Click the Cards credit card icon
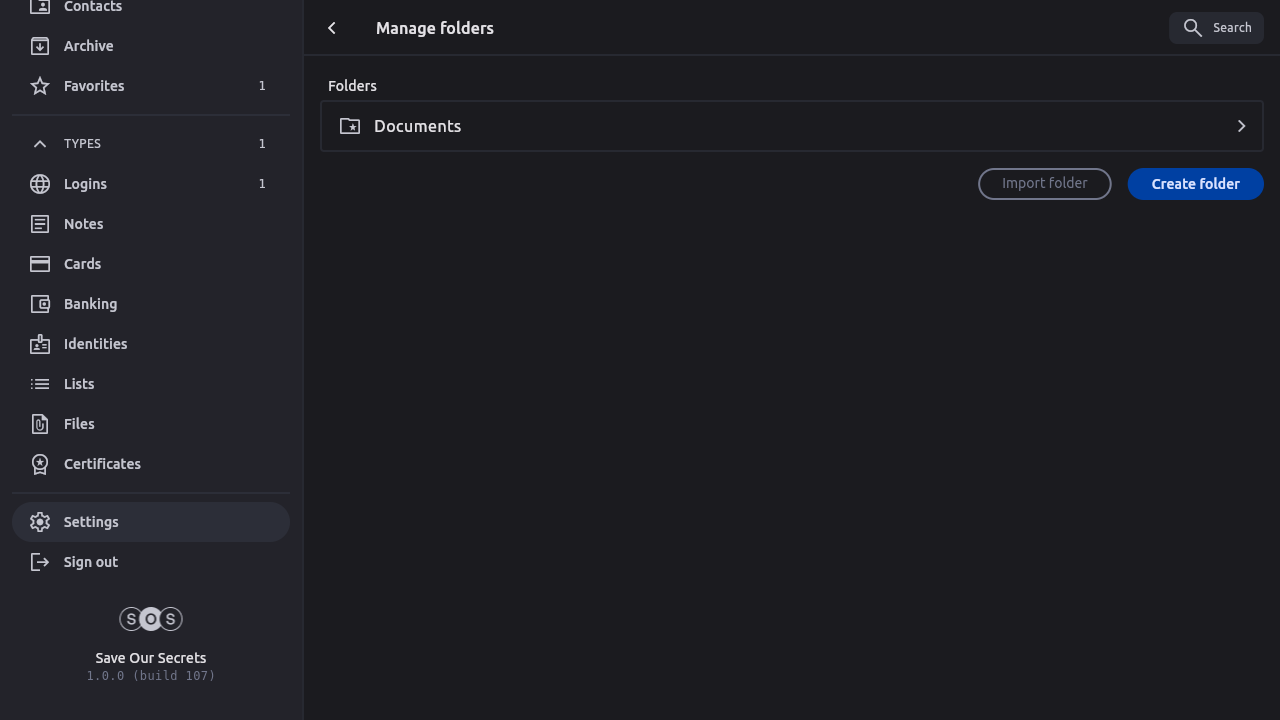Image resolution: width=1280 pixels, height=720 pixels. [40, 264]
